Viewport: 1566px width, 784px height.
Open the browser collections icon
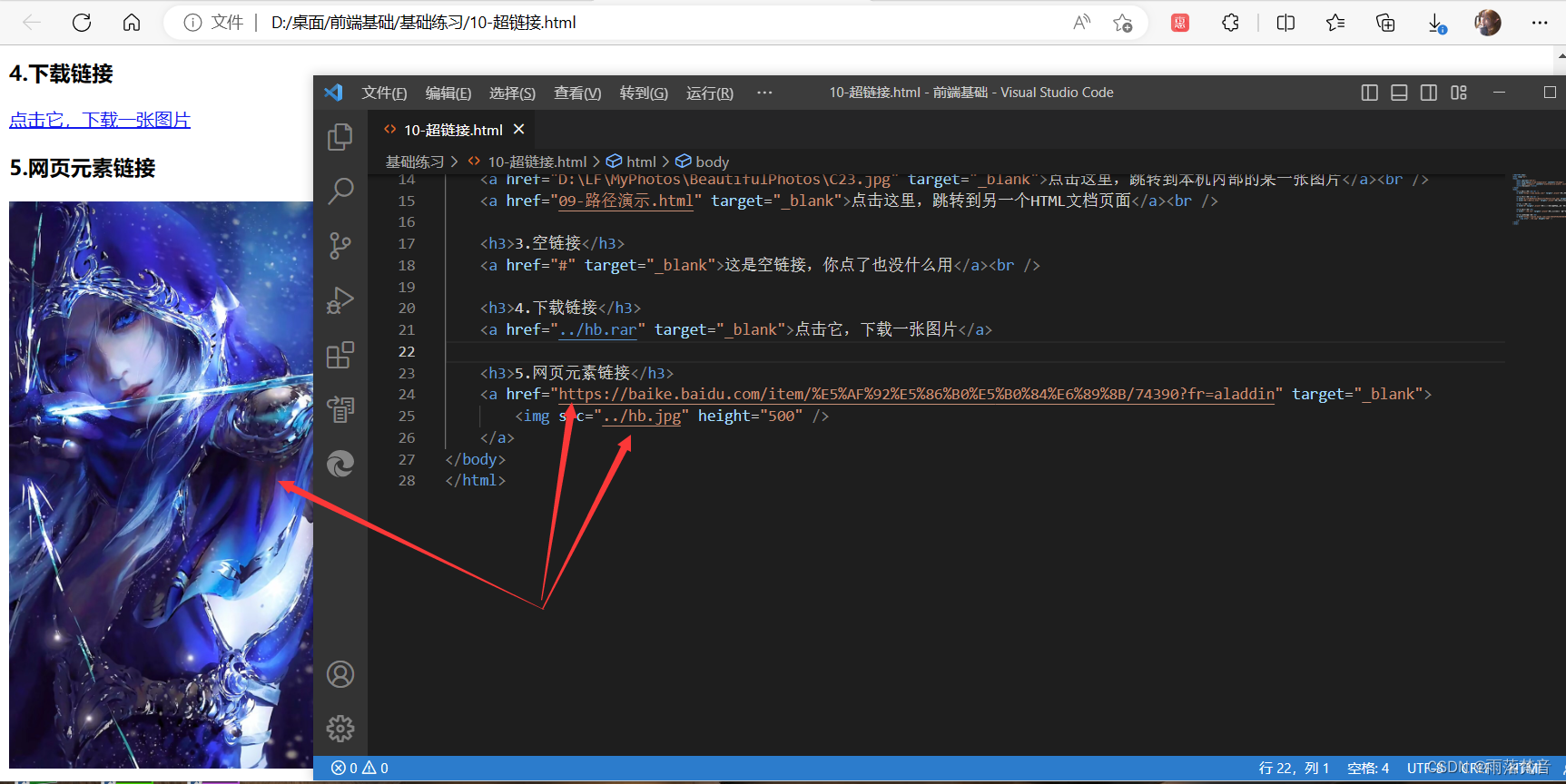[x=1385, y=23]
